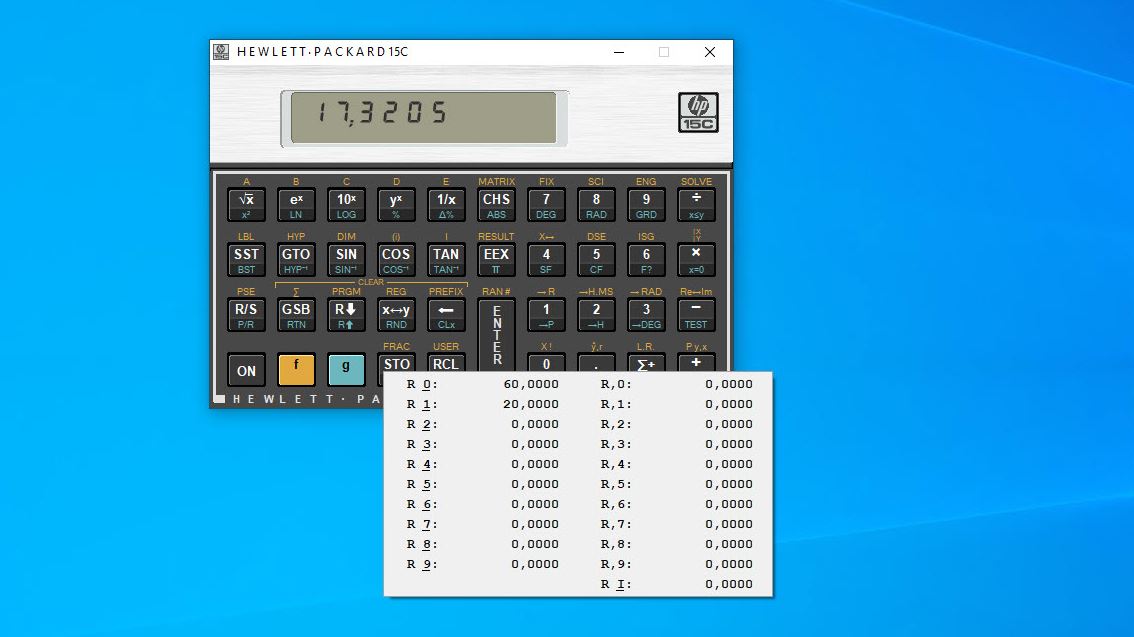
Task: Click the decimal point key
Action: [596, 363]
